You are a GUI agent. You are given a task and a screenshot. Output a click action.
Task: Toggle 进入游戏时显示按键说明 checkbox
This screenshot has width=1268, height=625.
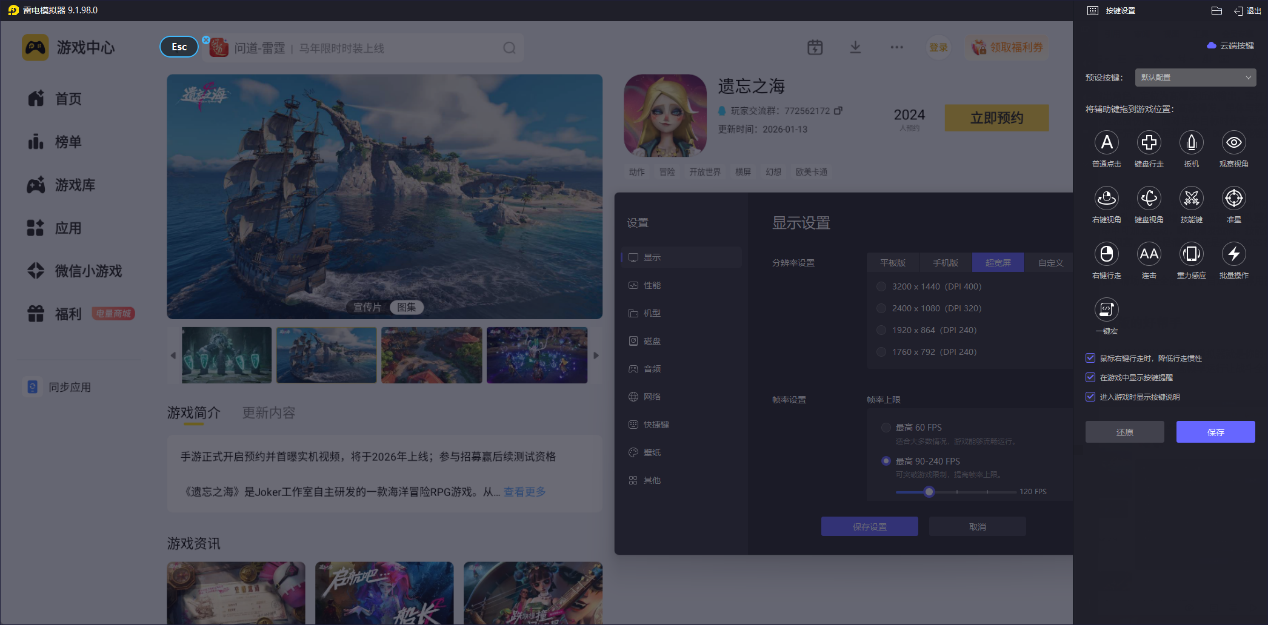coord(1090,396)
